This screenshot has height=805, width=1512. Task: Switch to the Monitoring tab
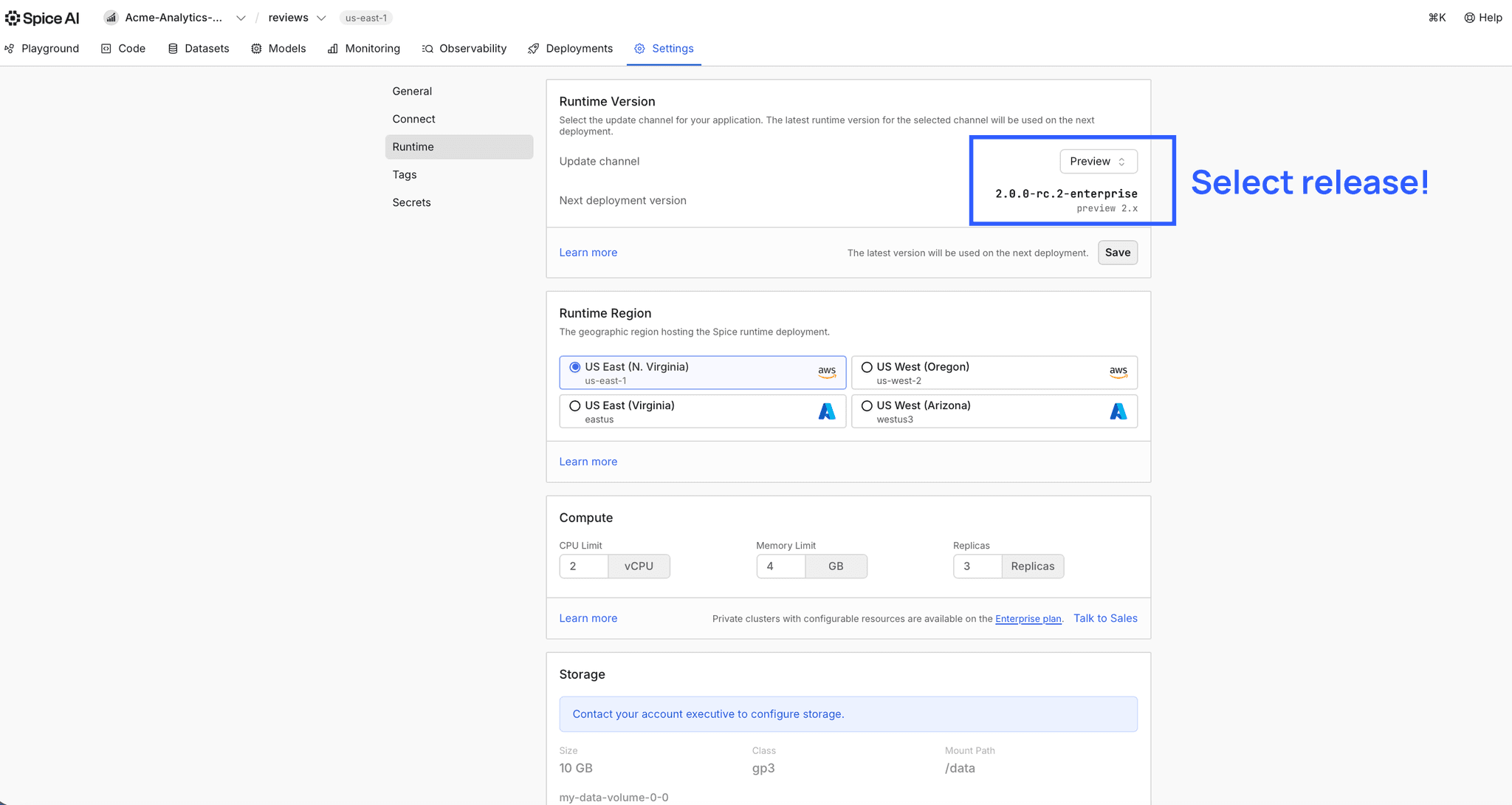tap(364, 48)
